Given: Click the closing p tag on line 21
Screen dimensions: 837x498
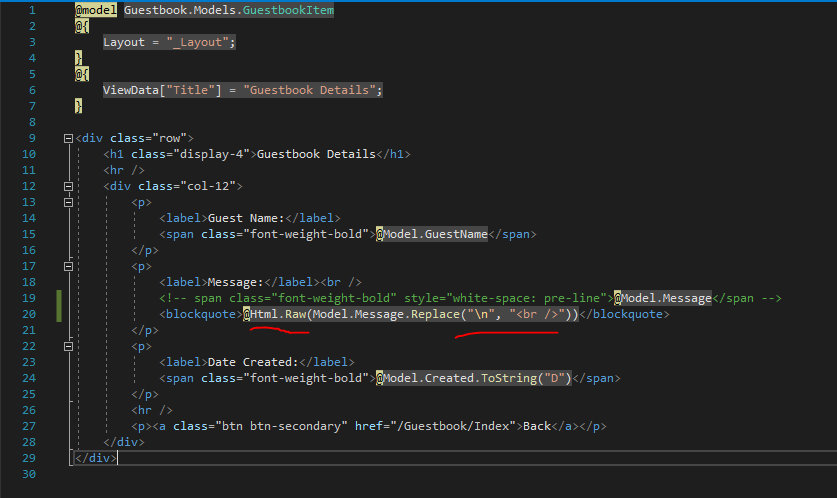Looking at the screenshot, I should coord(145,330).
